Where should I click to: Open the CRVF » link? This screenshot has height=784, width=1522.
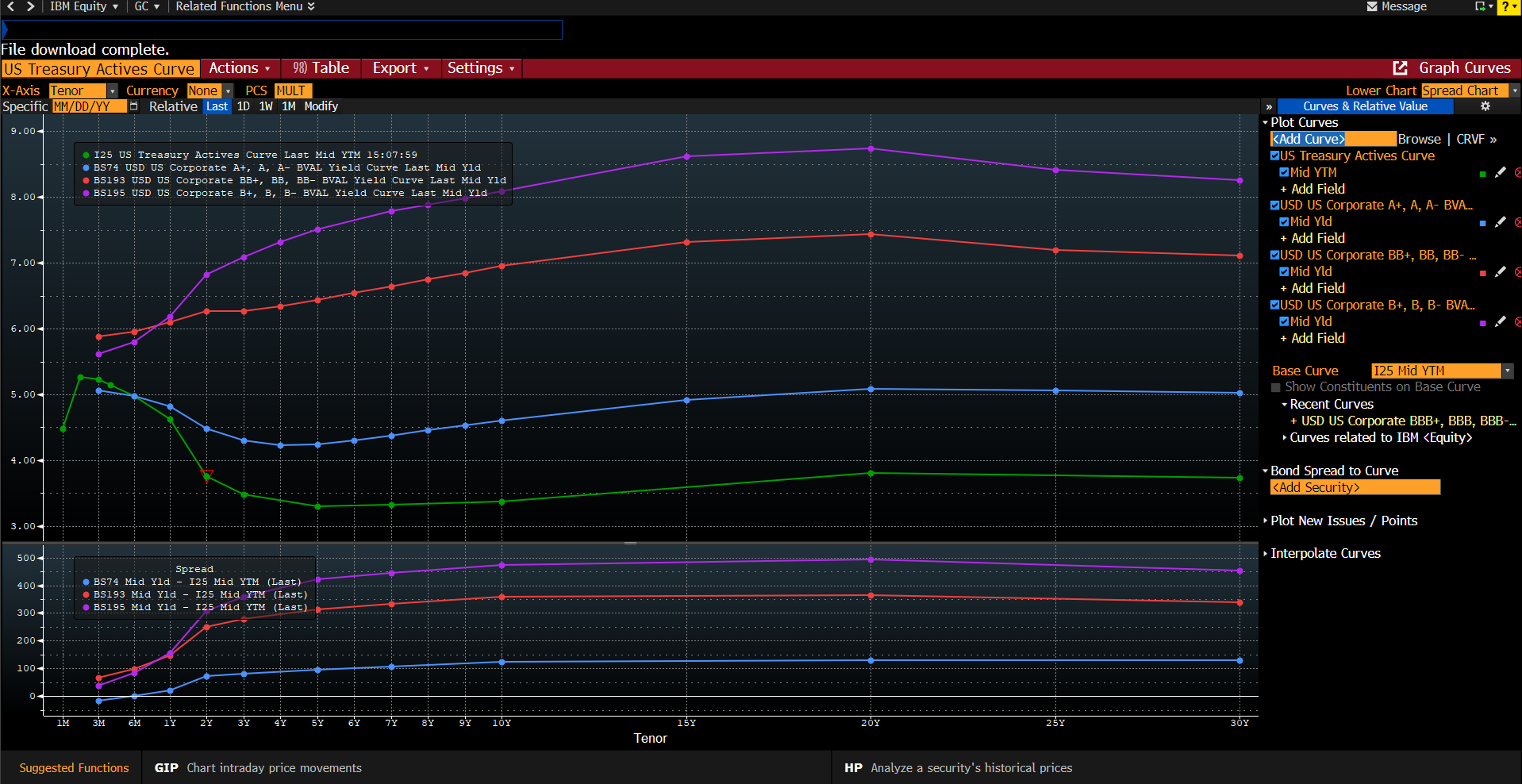1476,139
